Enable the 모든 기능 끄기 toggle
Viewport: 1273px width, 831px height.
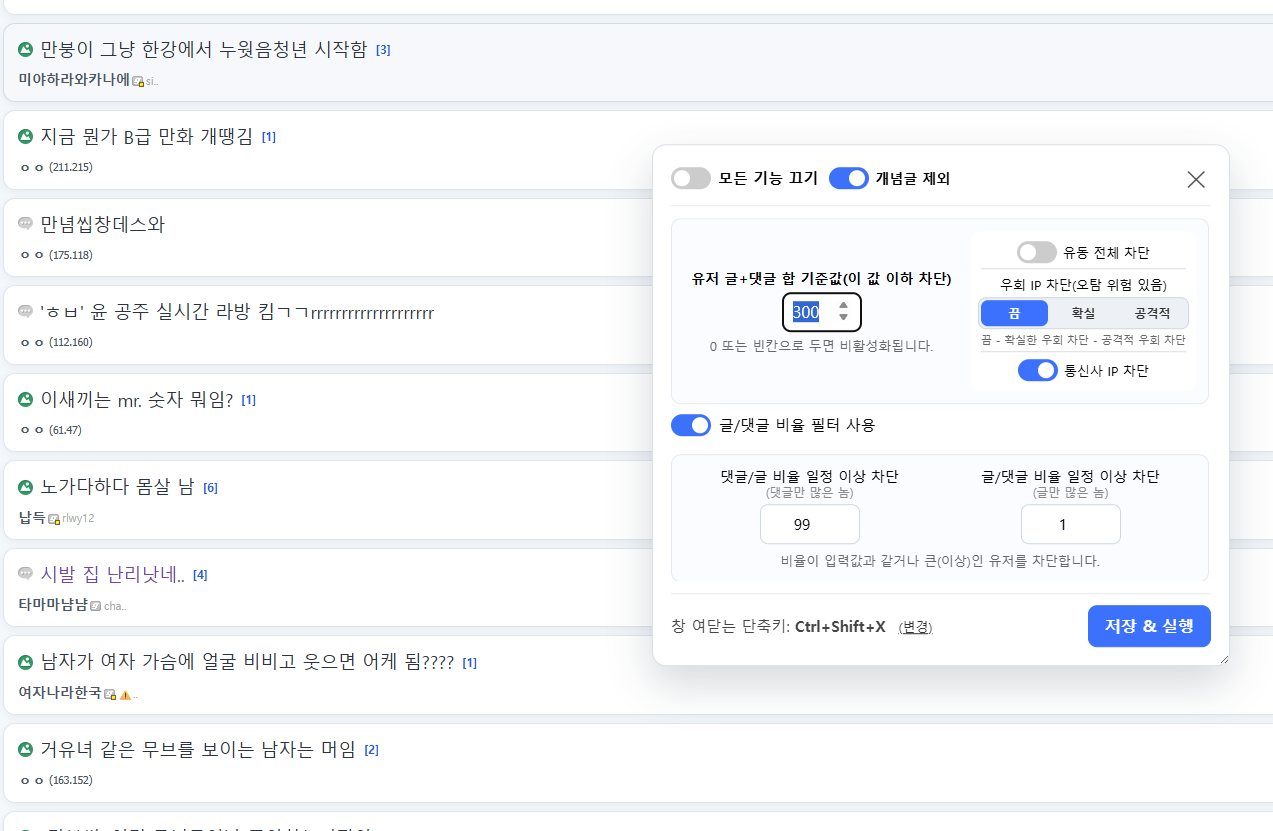coord(690,177)
